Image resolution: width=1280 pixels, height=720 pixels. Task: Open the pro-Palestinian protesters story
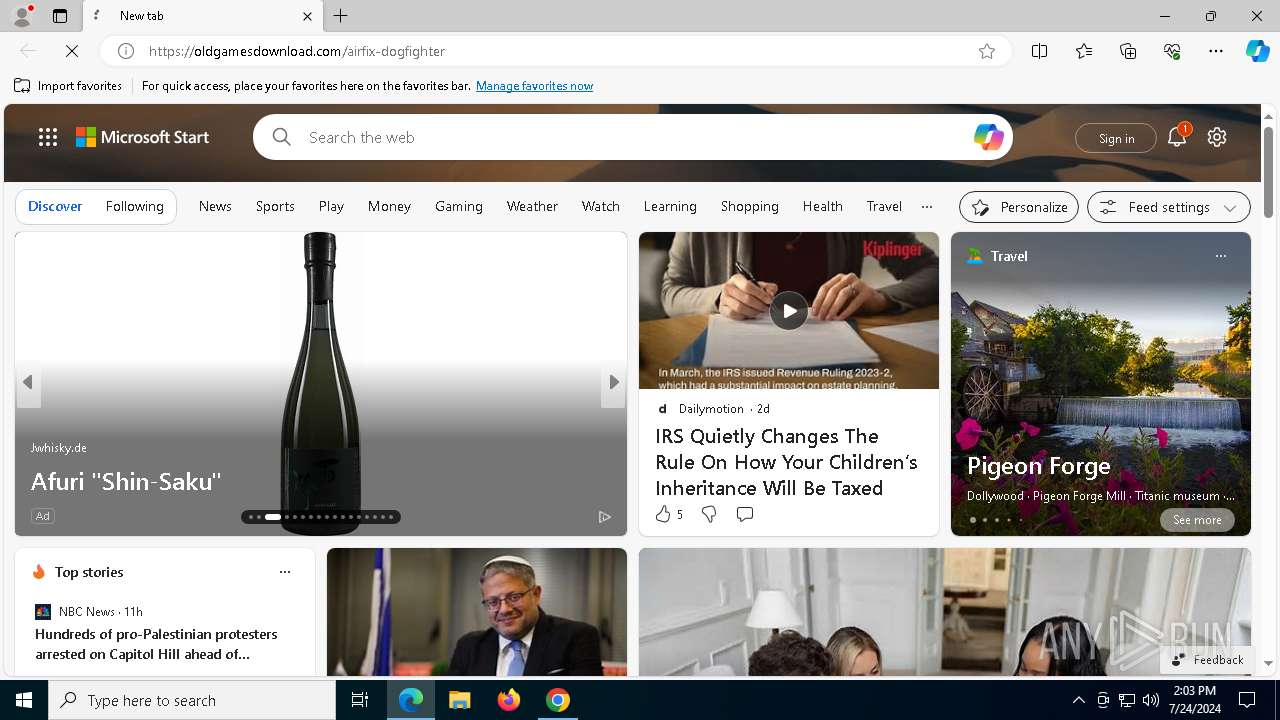(156, 644)
